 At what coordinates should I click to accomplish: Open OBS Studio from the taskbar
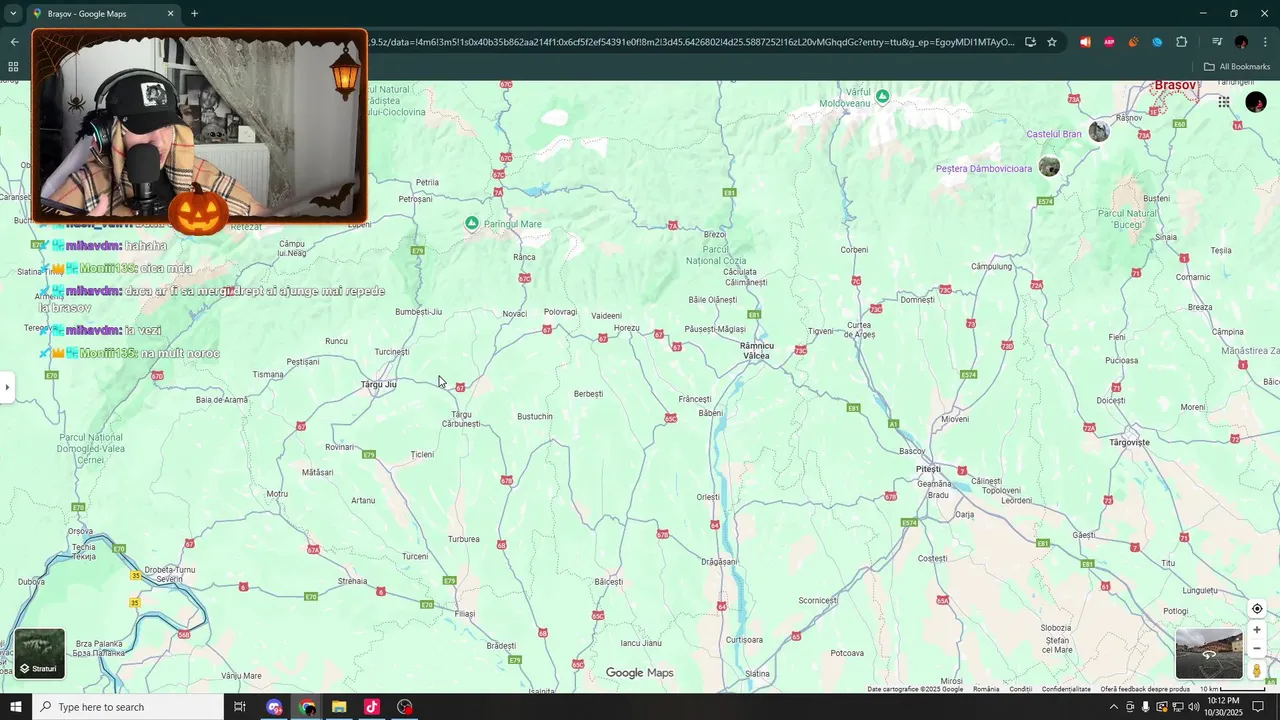405,707
